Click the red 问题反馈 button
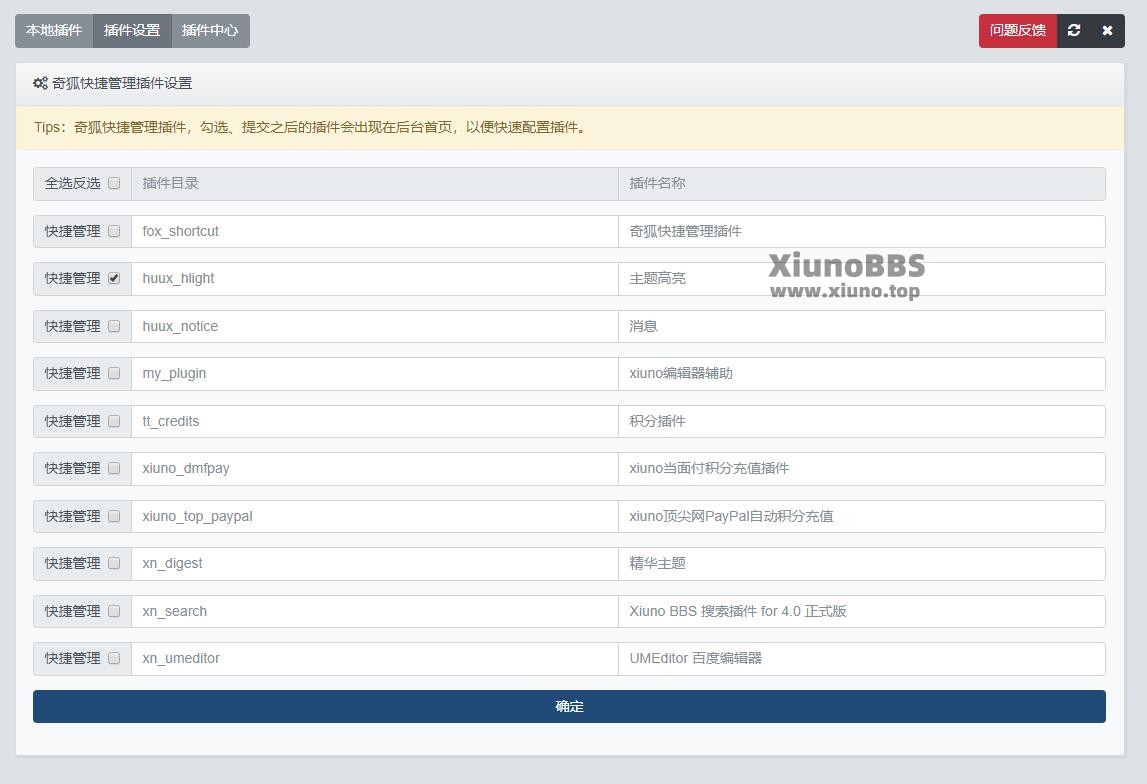 point(1018,31)
